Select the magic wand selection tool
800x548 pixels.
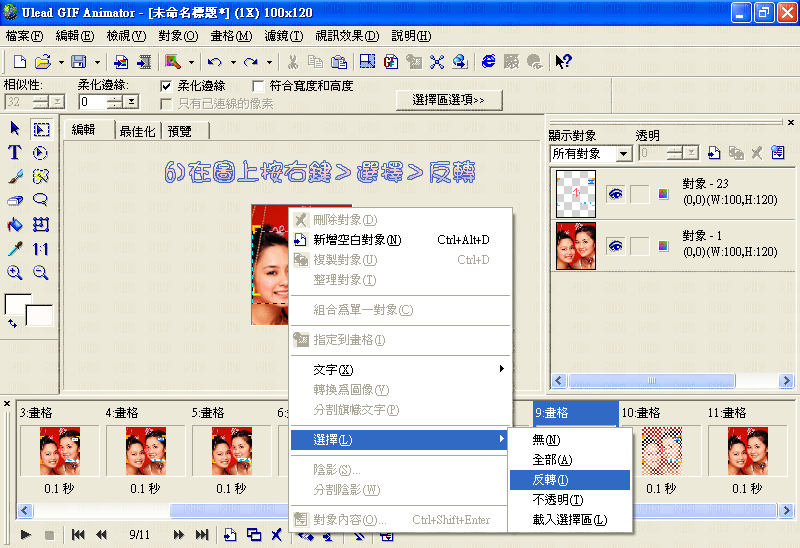coord(40,177)
